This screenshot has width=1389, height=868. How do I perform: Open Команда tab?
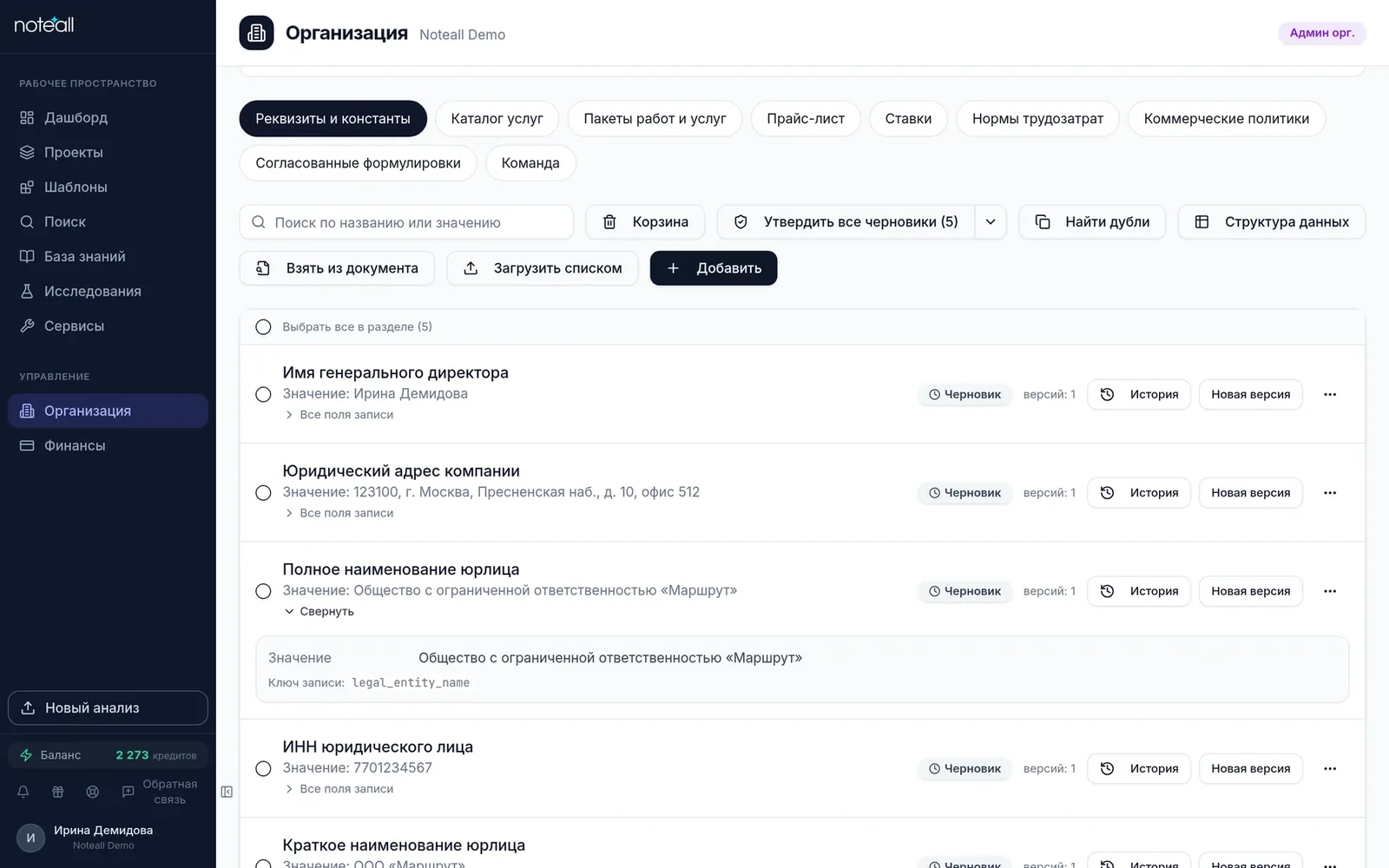click(x=530, y=163)
